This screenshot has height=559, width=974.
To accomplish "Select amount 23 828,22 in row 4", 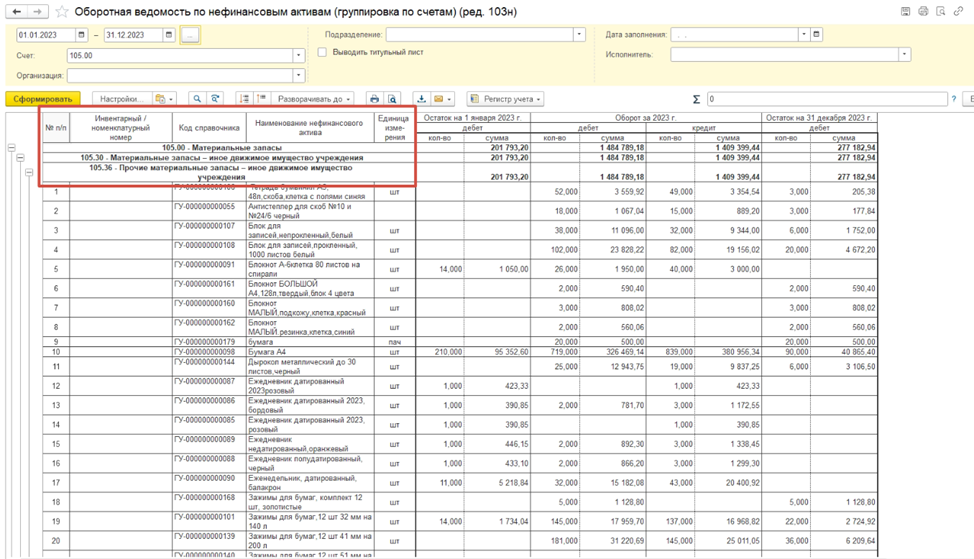I will click(x=612, y=250).
